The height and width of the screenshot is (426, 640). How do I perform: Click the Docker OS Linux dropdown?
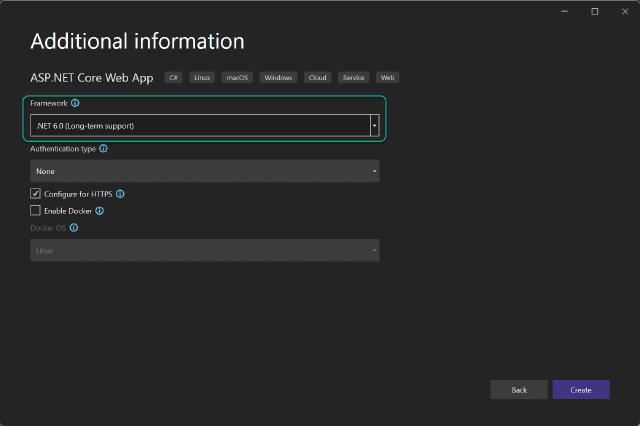pos(205,251)
